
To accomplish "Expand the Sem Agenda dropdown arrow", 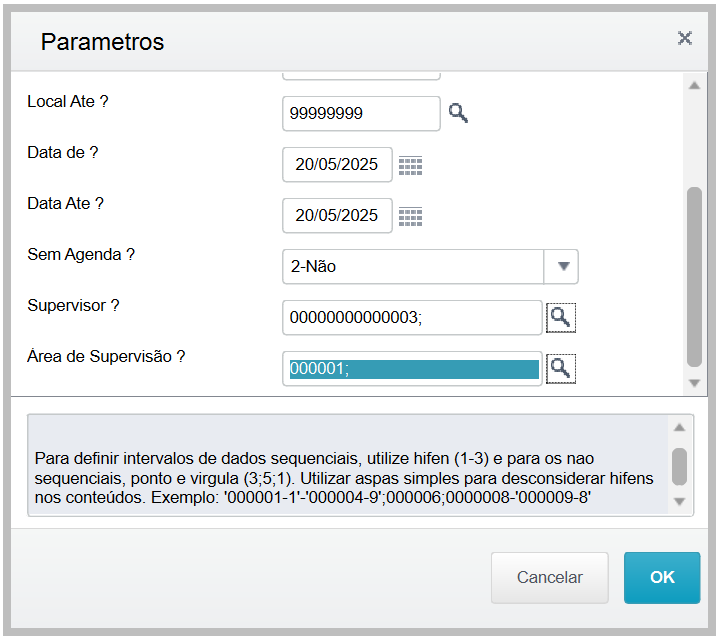I will (x=562, y=267).
